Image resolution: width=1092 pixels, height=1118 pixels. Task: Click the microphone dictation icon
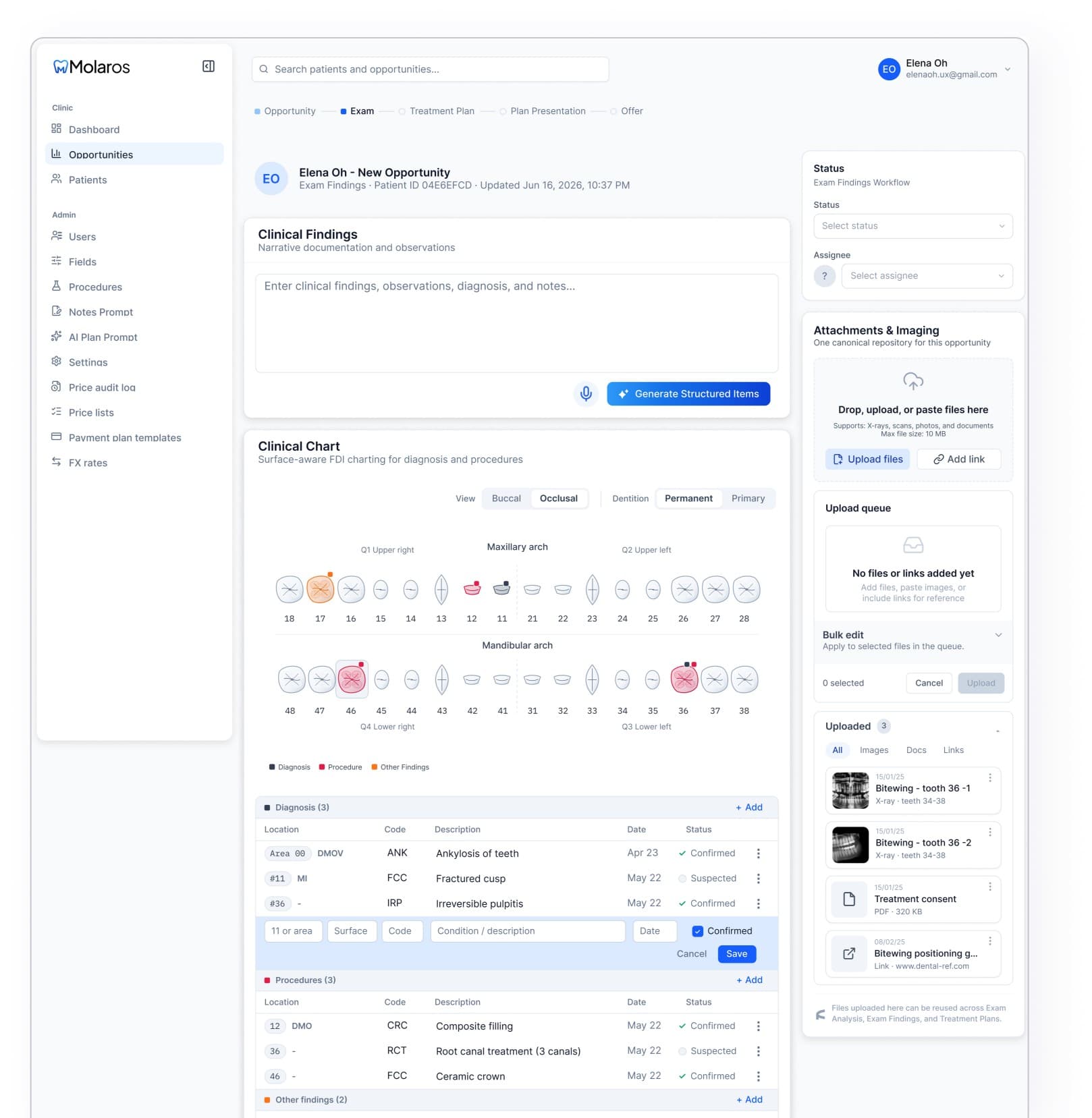coord(586,393)
